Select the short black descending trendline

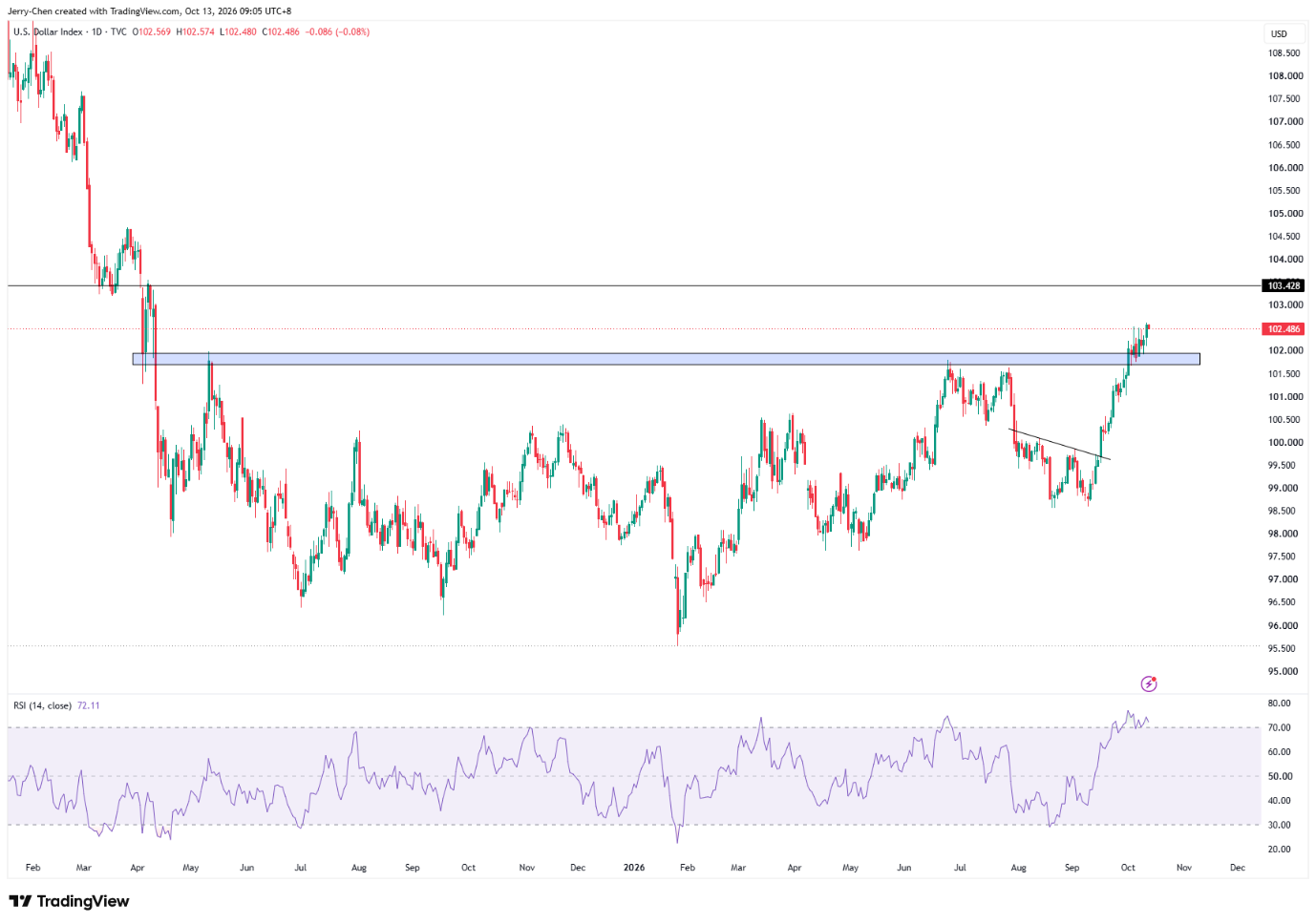tap(1060, 445)
